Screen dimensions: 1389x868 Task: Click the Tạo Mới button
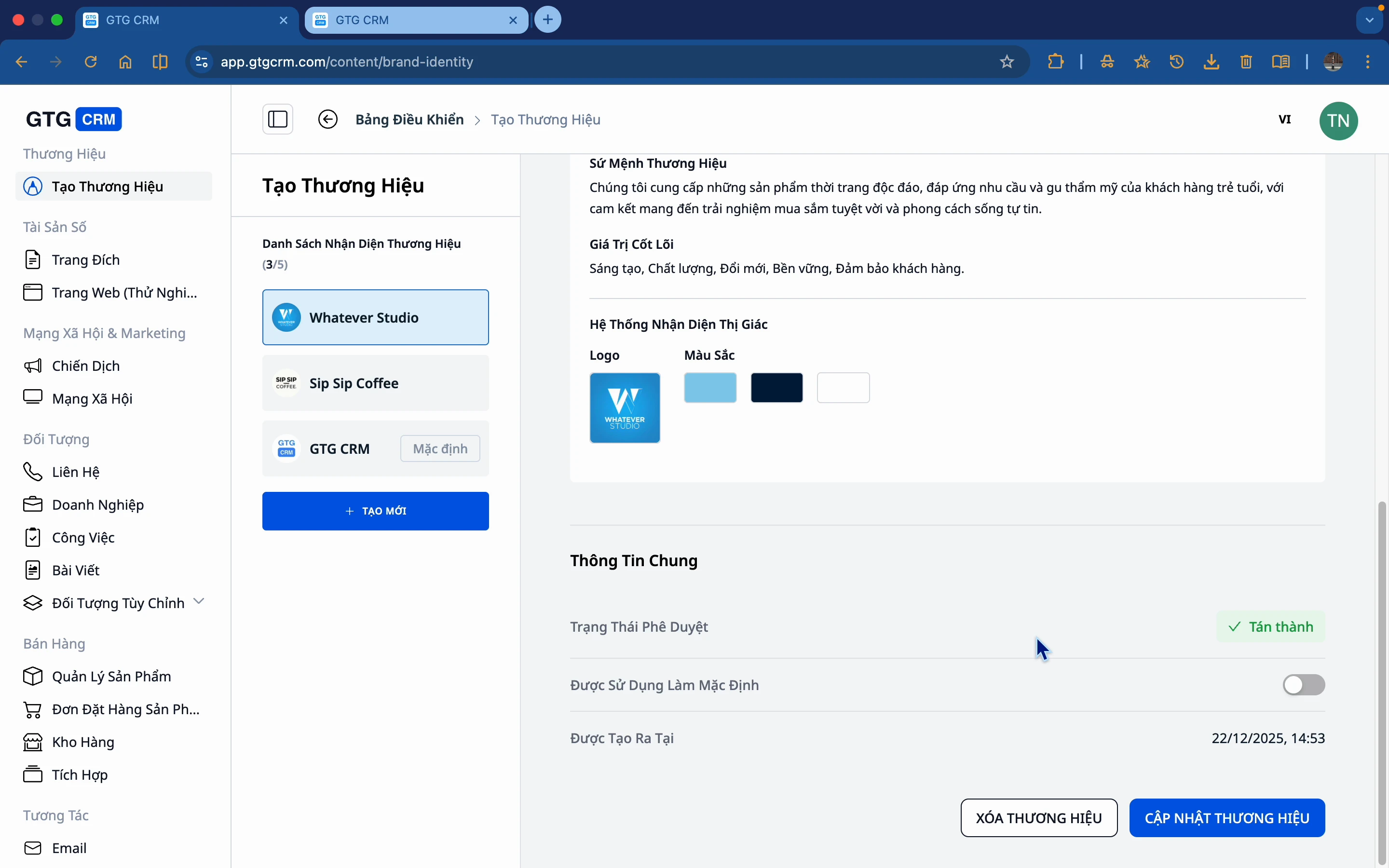pyautogui.click(x=375, y=511)
